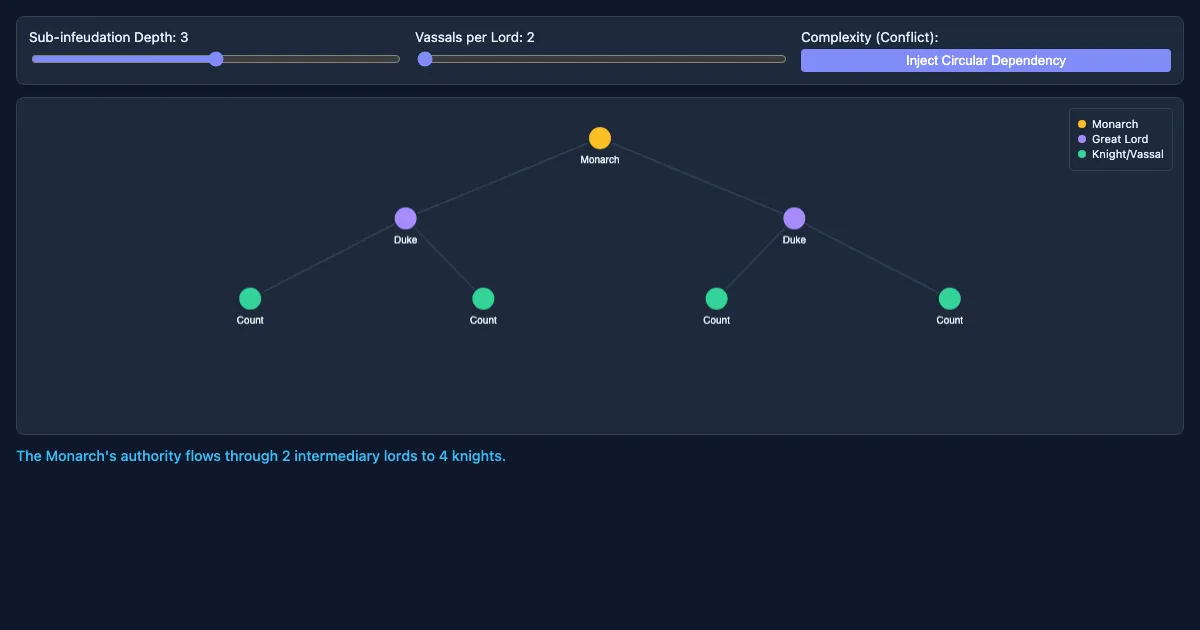Click the third Count node from the left
This screenshot has height=630, width=1200.
tap(716, 298)
